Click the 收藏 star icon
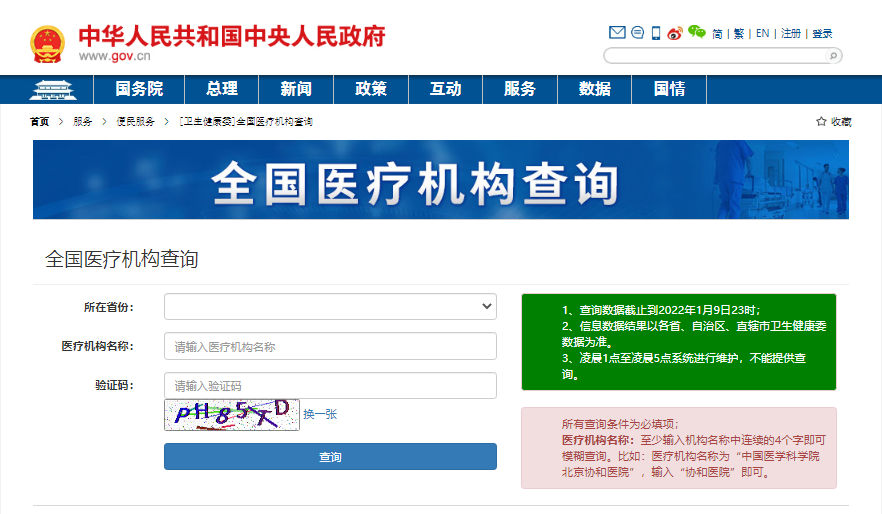882x514 pixels. point(821,121)
